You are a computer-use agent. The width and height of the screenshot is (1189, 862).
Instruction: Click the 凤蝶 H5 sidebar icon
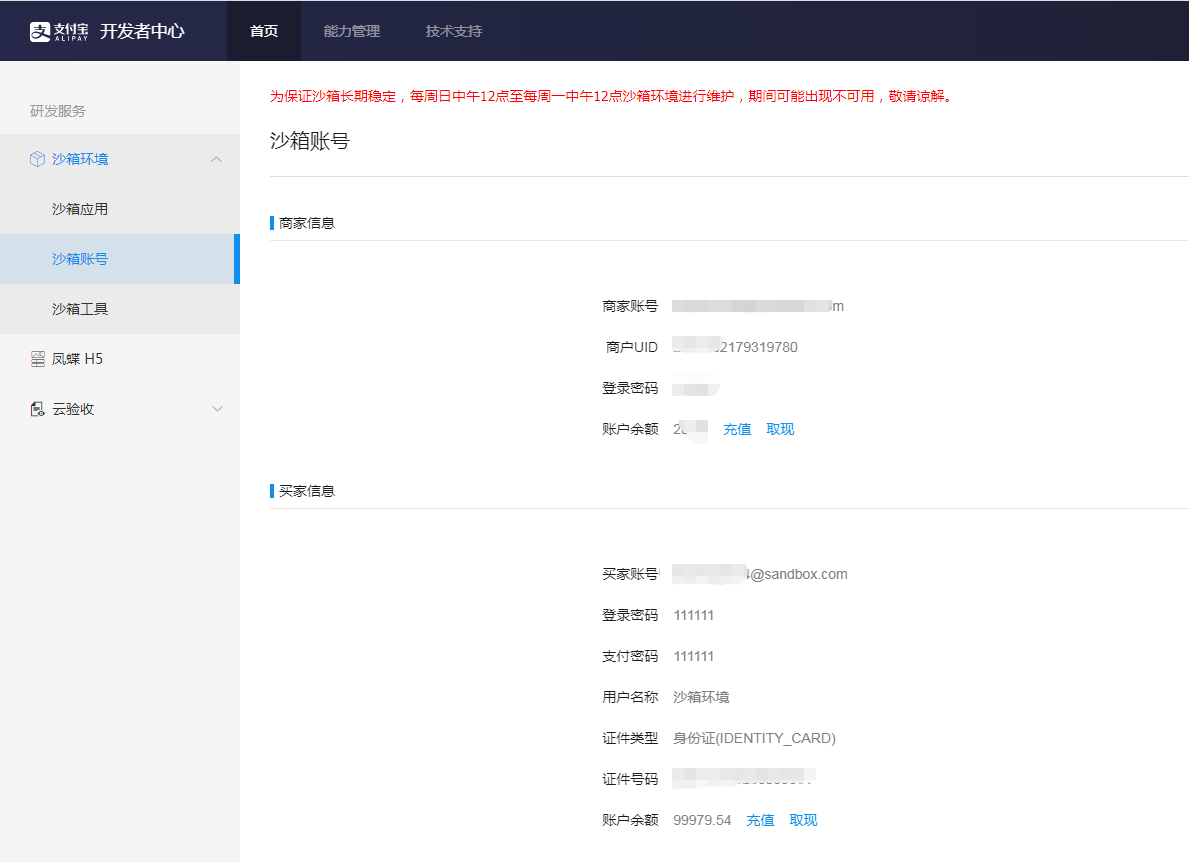(x=37, y=359)
